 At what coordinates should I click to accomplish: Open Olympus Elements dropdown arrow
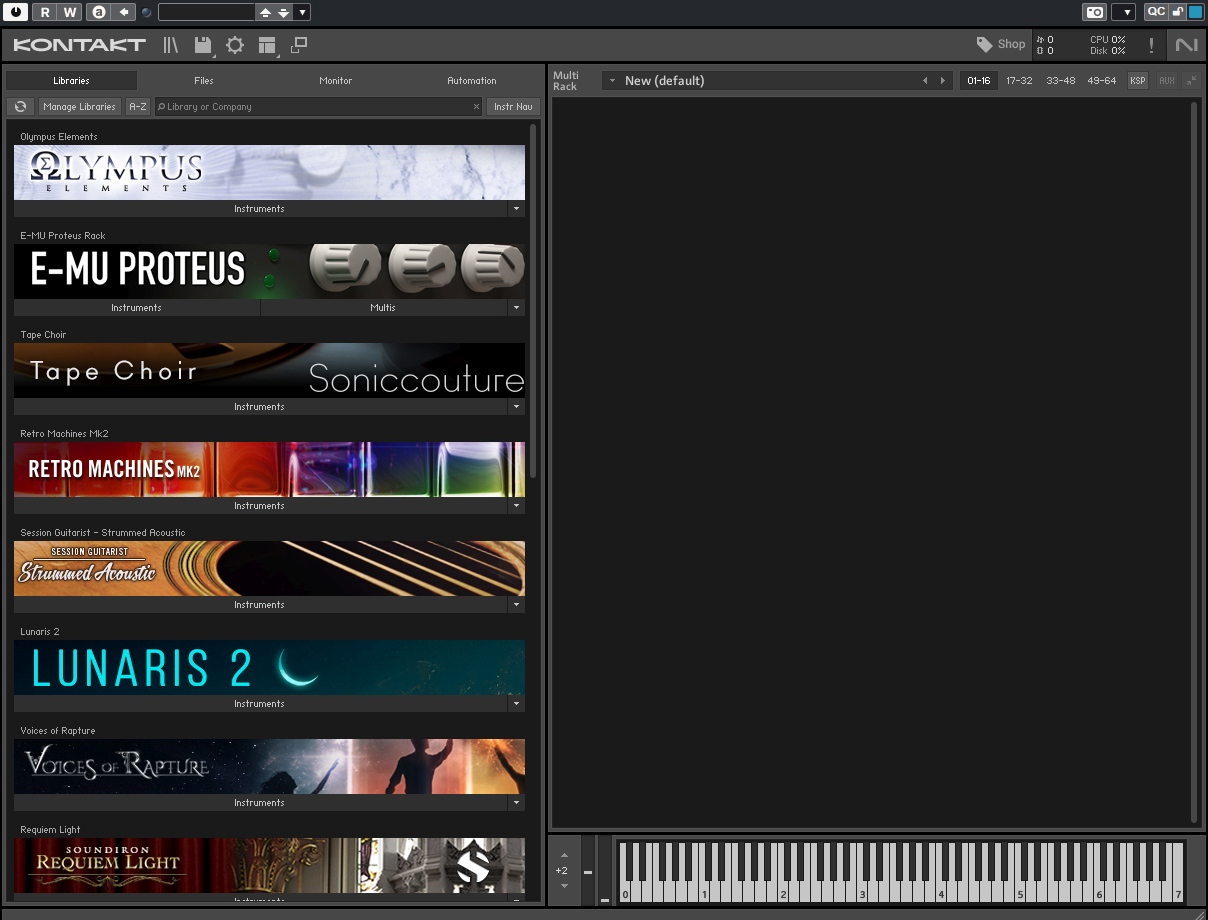coord(516,209)
